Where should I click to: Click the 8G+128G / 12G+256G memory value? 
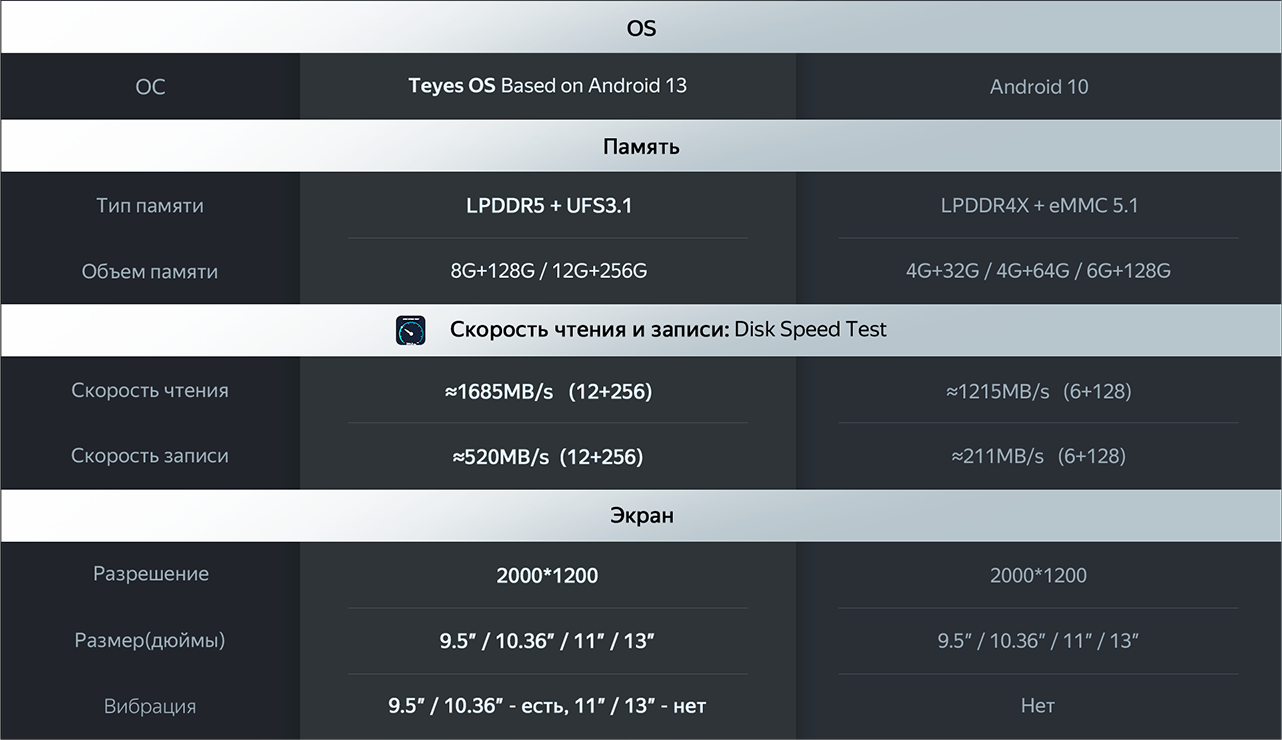click(548, 271)
